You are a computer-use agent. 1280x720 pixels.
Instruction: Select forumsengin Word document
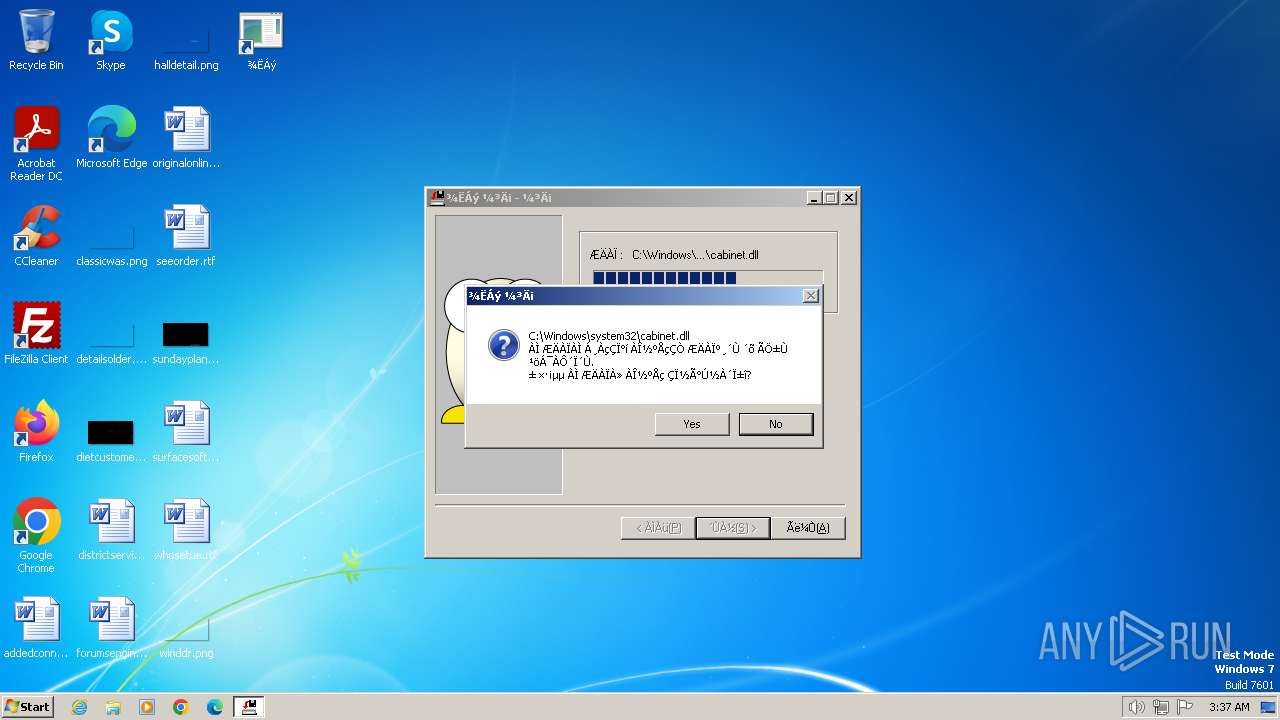click(x=111, y=628)
